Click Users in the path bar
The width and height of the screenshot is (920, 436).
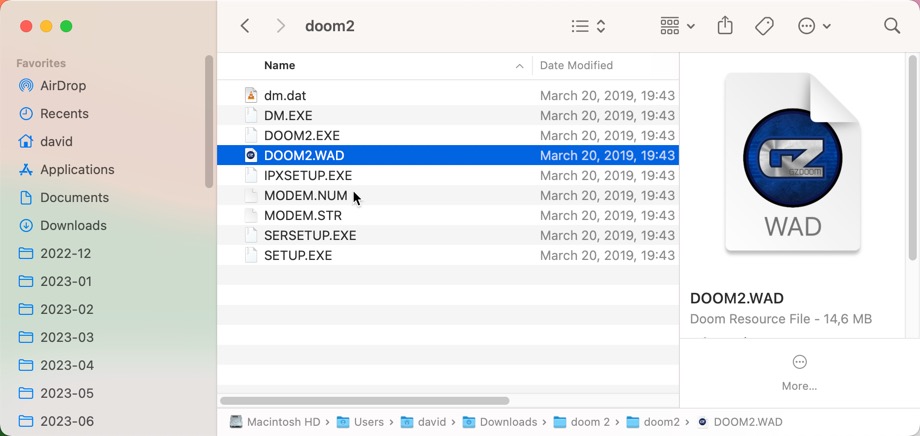[360, 422]
